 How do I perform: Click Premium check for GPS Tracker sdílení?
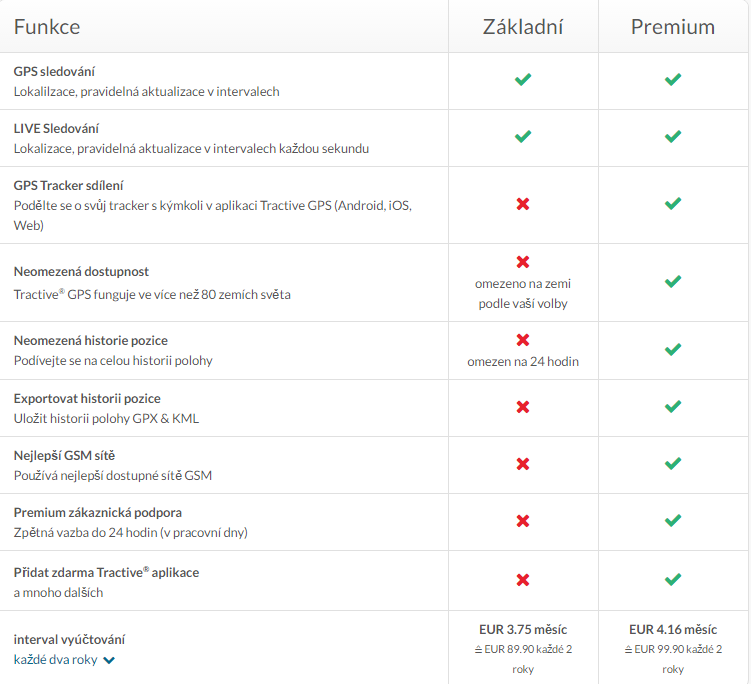pos(673,204)
